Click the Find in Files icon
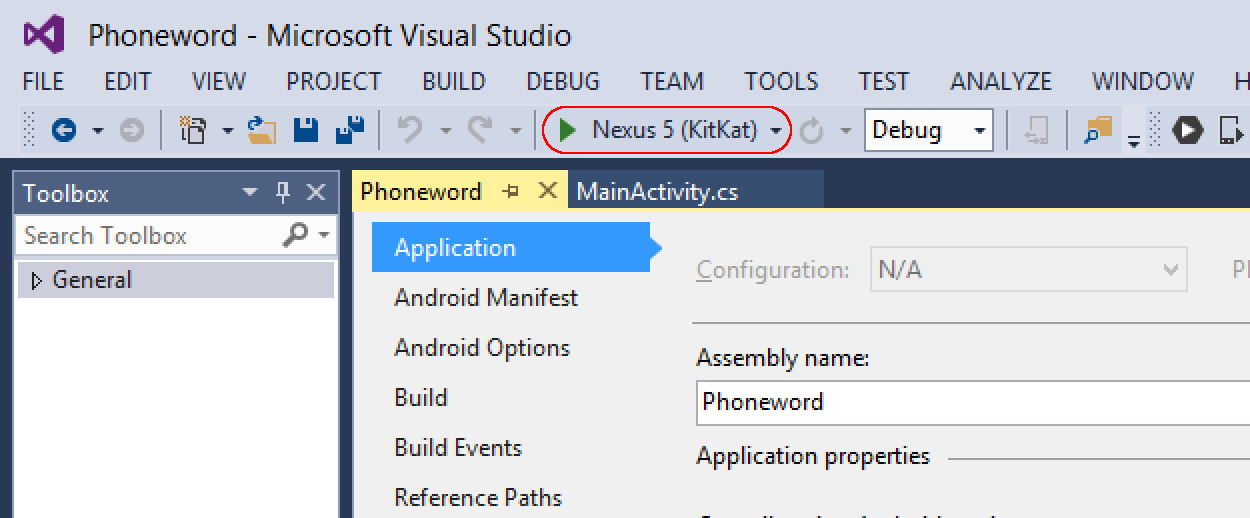The width and height of the screenshot is (1250, 518). pyautogui.click(x=1098, y=130)
